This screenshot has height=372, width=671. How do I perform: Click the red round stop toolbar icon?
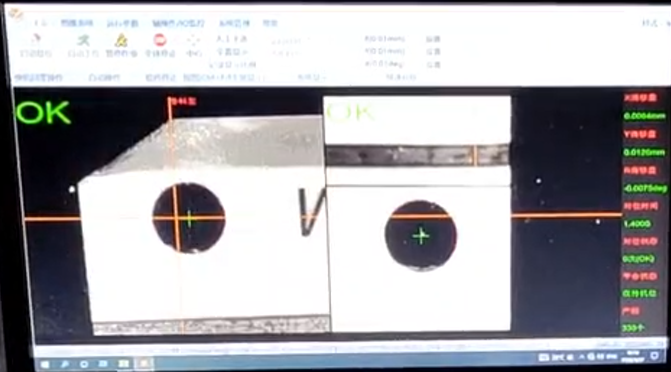click(160, 40)
